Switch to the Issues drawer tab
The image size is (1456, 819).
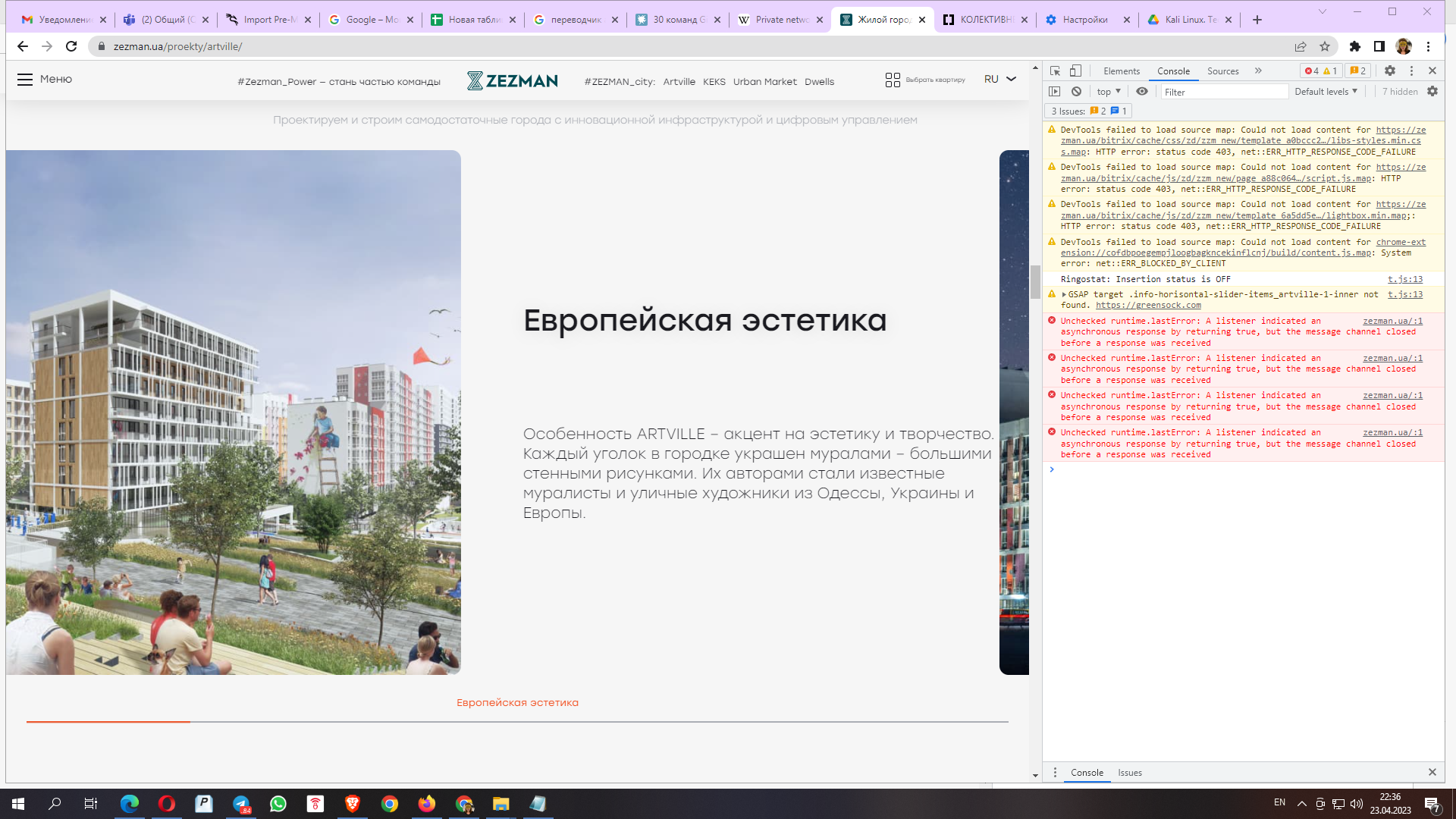click(1129, 773)
